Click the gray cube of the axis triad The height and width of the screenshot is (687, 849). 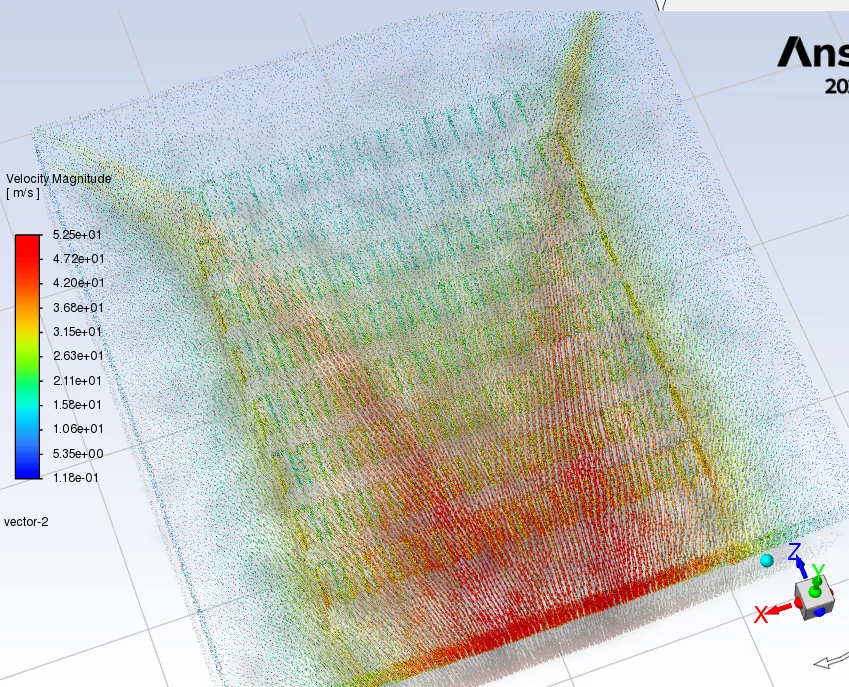(813, 599)
